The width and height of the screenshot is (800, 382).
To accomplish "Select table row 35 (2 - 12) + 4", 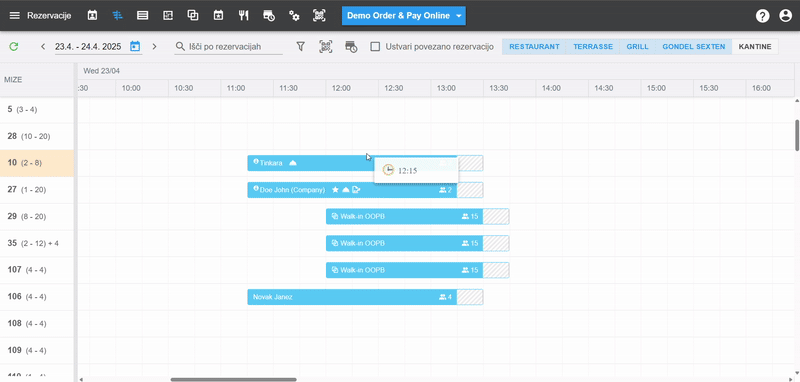I will pyautogui.click(x=37, y=243).
